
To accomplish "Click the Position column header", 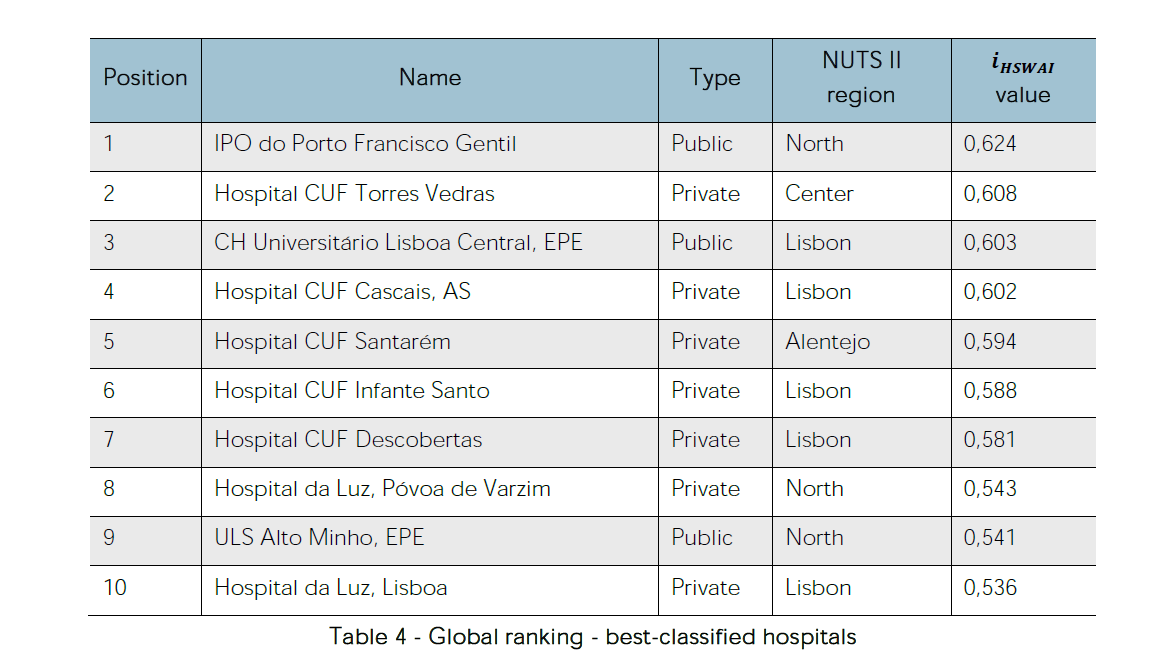I will [145, 78].
